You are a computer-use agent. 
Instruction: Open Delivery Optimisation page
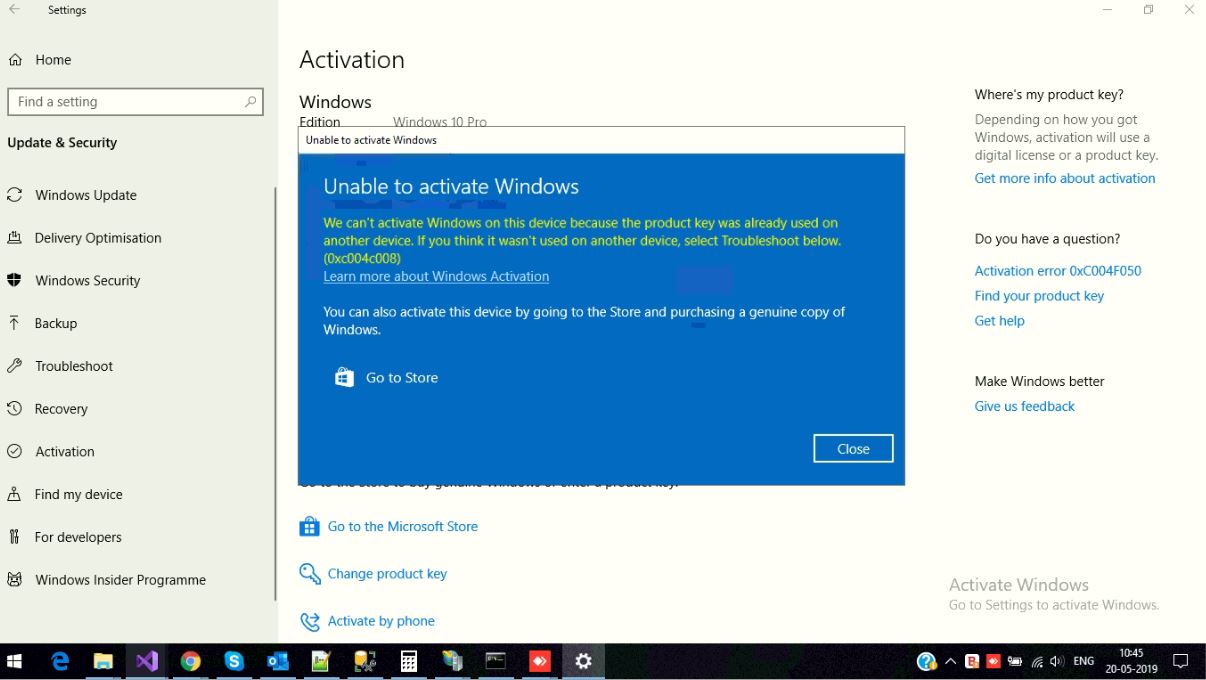coord(98,238)
